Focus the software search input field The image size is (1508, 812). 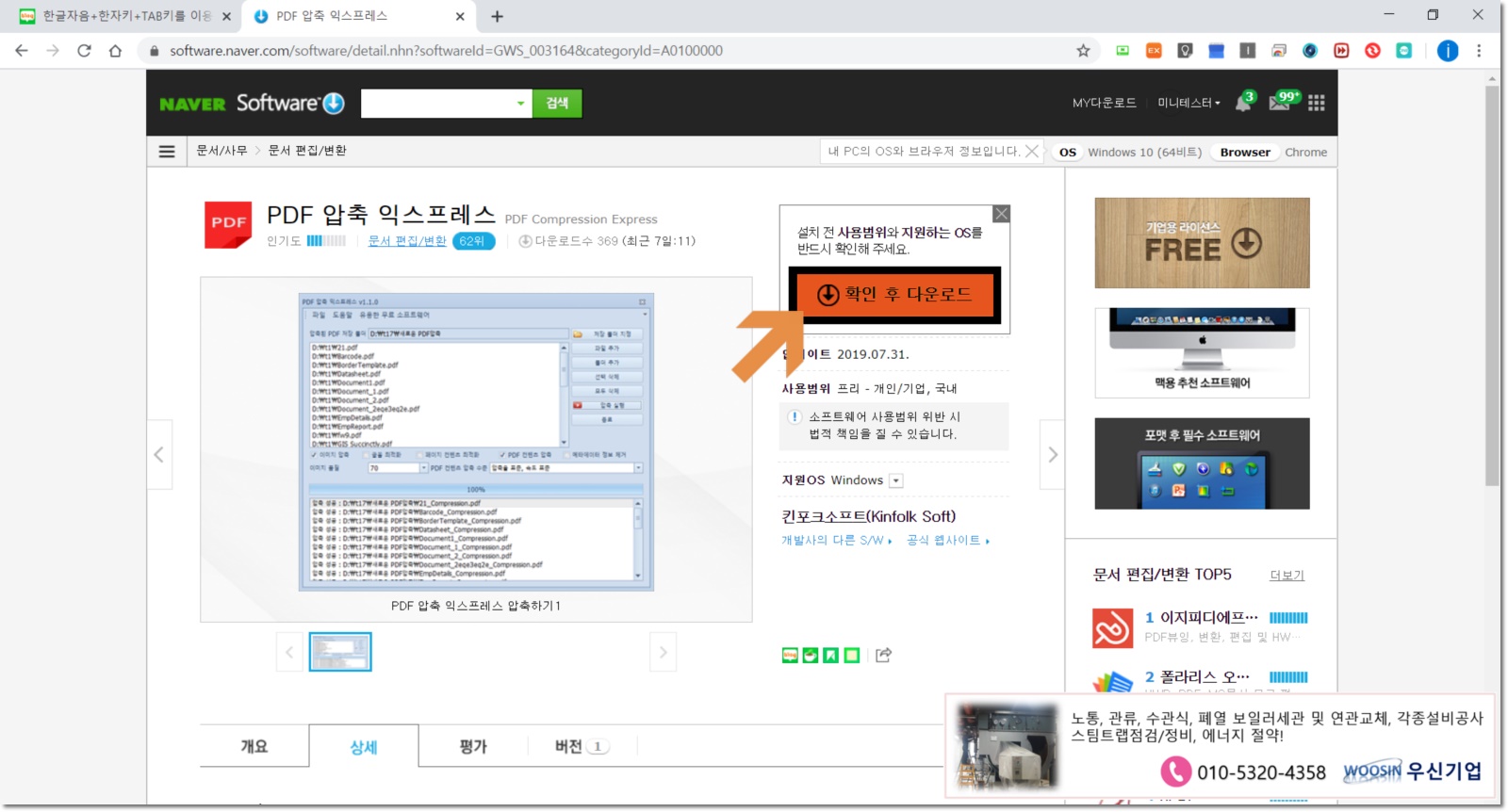coord(436,104)
